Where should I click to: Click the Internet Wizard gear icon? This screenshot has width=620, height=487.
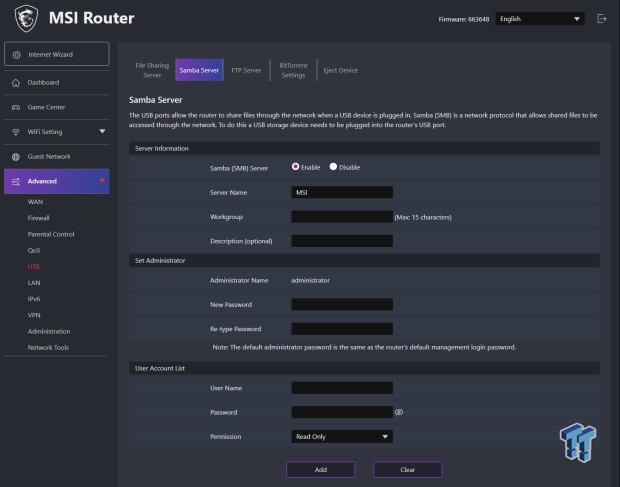[x=17, y=55]
